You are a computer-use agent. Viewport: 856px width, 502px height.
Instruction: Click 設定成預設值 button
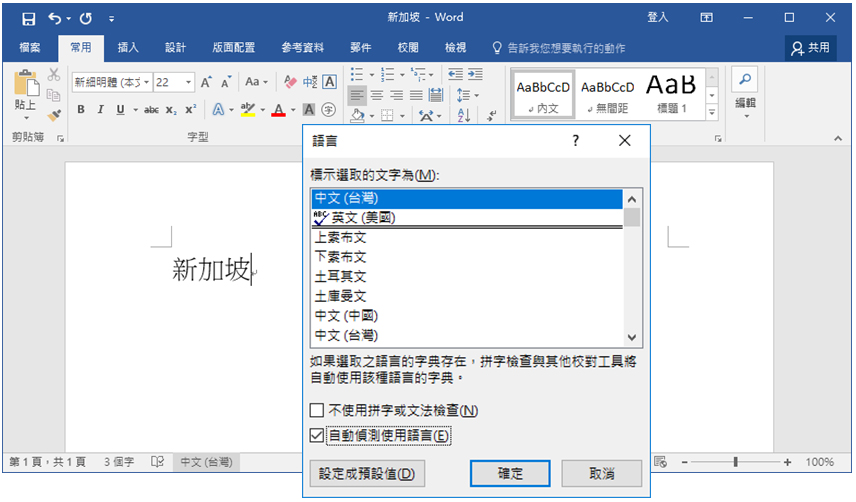coord(367,473)
